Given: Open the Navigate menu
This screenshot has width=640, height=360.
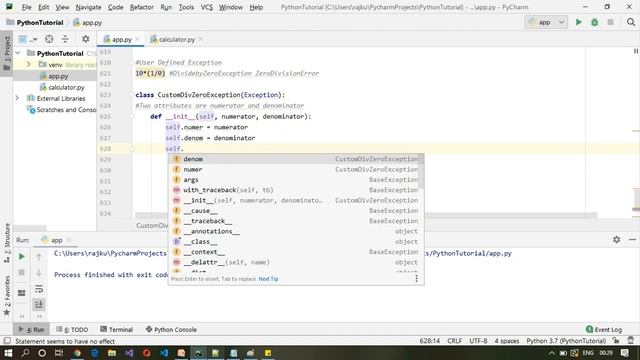Looking at the screenshot, I should coord(88,7).
